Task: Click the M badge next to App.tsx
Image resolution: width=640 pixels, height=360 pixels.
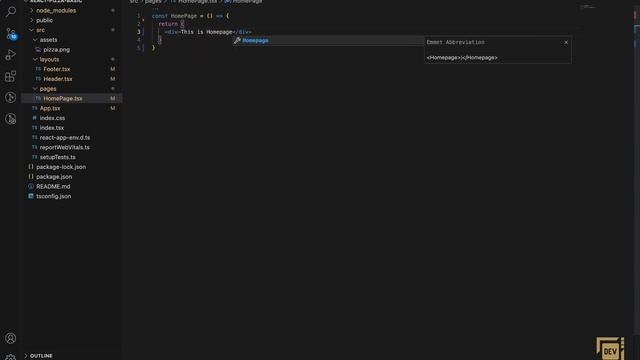Action: pos(113,109)
